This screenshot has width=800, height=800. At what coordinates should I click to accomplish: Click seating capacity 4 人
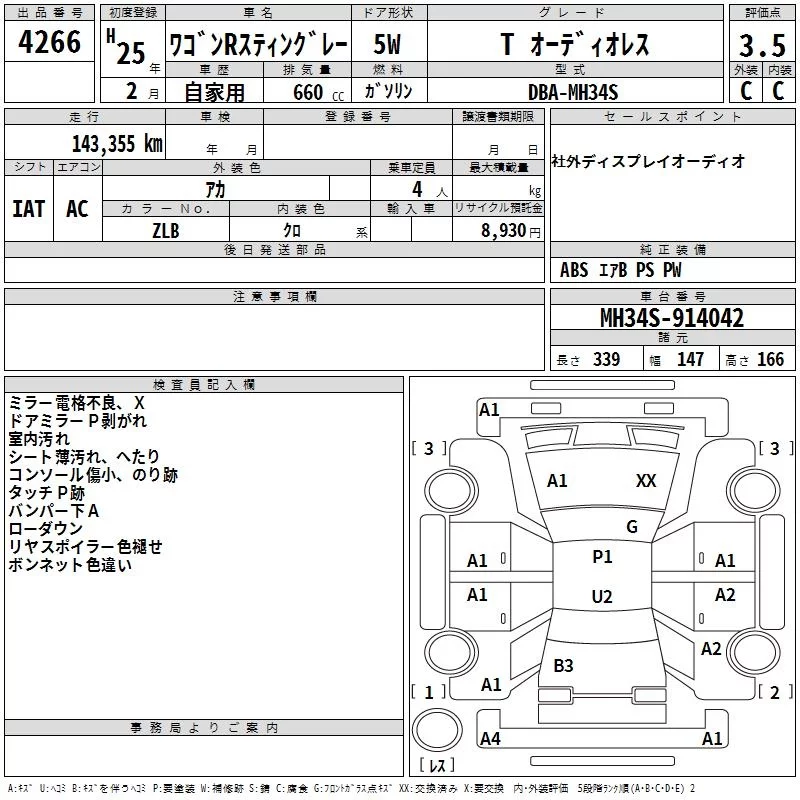tap(430, 190)
